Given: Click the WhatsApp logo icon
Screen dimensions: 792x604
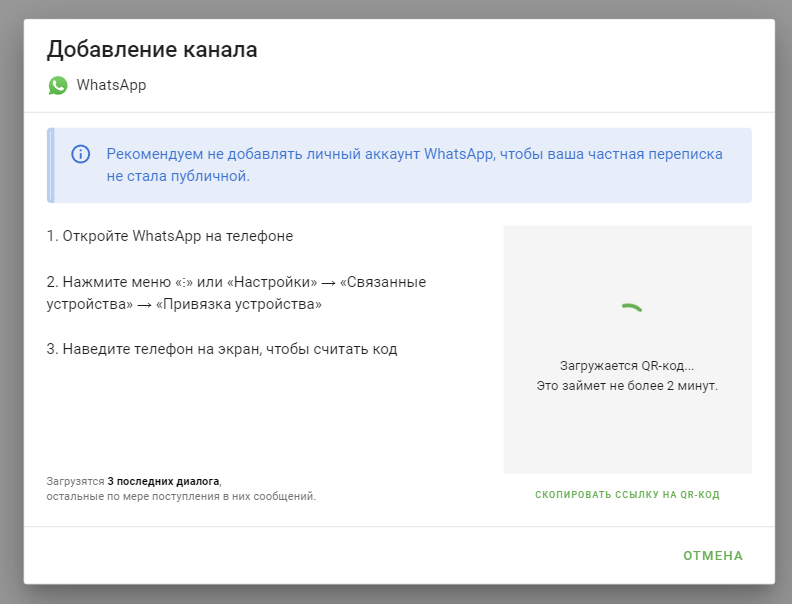Looking at the screenshot, I should coord(58,85).
